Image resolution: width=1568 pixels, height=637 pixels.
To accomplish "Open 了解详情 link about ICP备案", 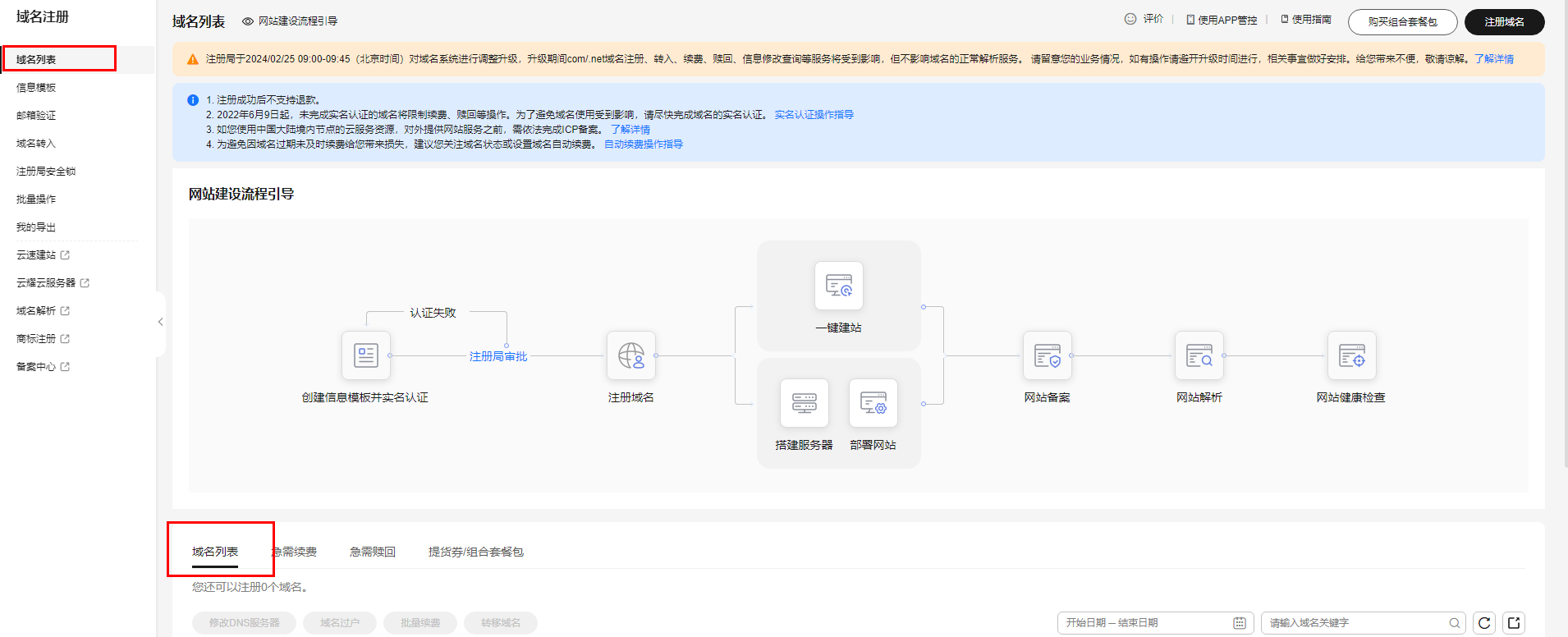I will coord(630,130).
